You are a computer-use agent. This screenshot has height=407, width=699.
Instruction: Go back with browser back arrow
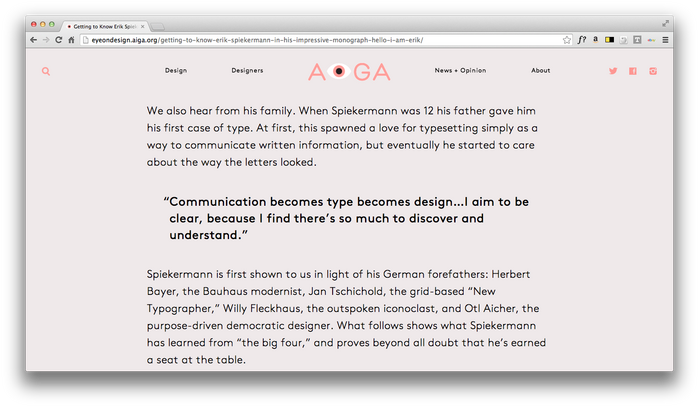(33, 40)
